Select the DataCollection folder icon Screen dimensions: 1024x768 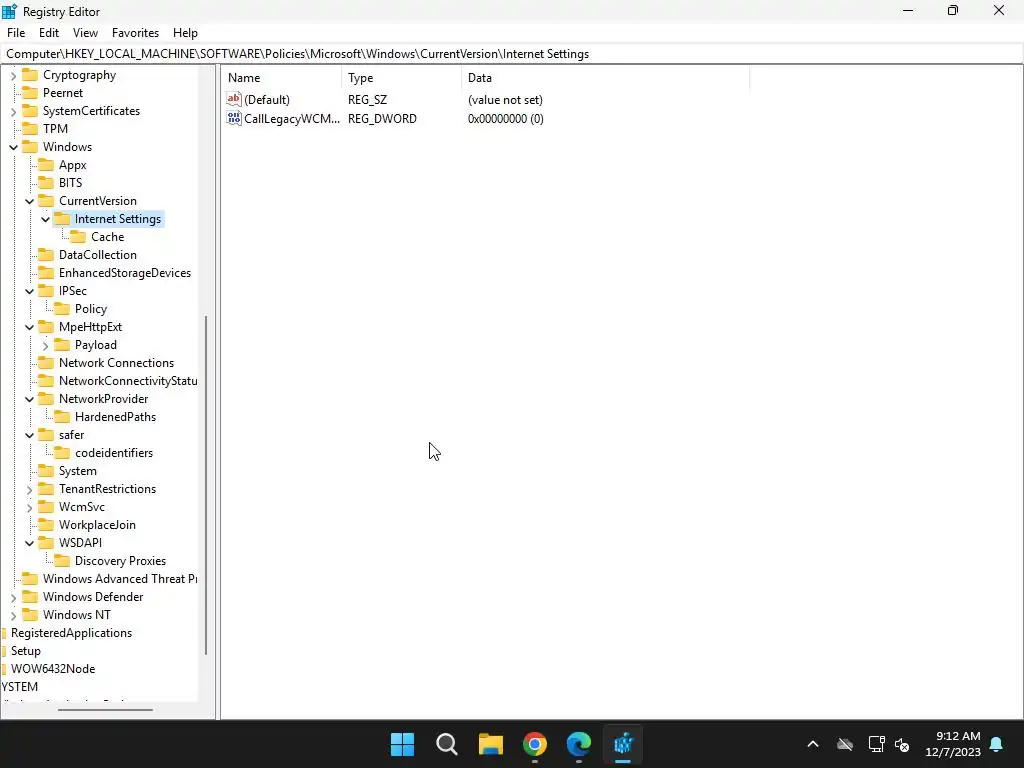coord(46,255)
